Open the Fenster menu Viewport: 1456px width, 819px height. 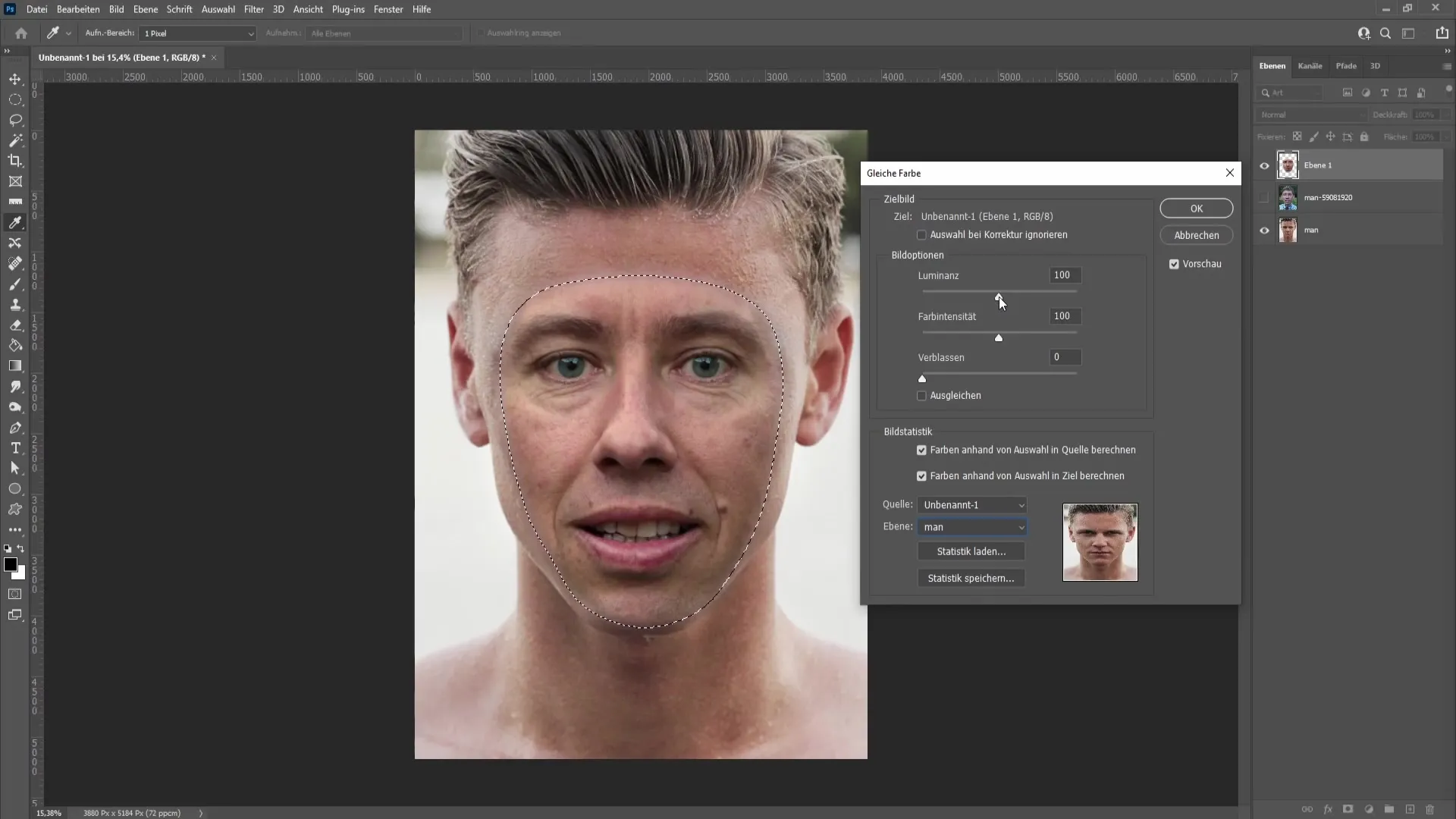pyautogui.click(x=388, y=9)
